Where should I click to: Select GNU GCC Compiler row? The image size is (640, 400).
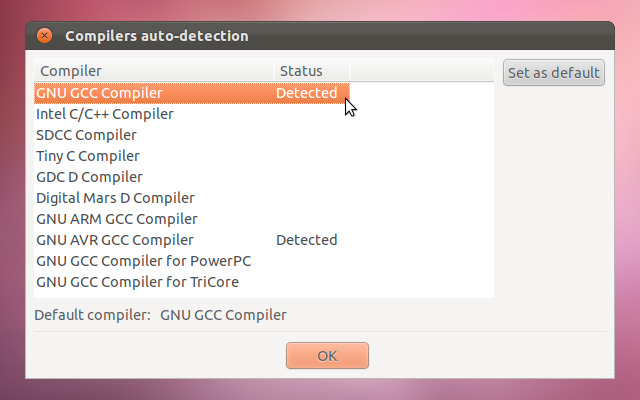(99, 93)
